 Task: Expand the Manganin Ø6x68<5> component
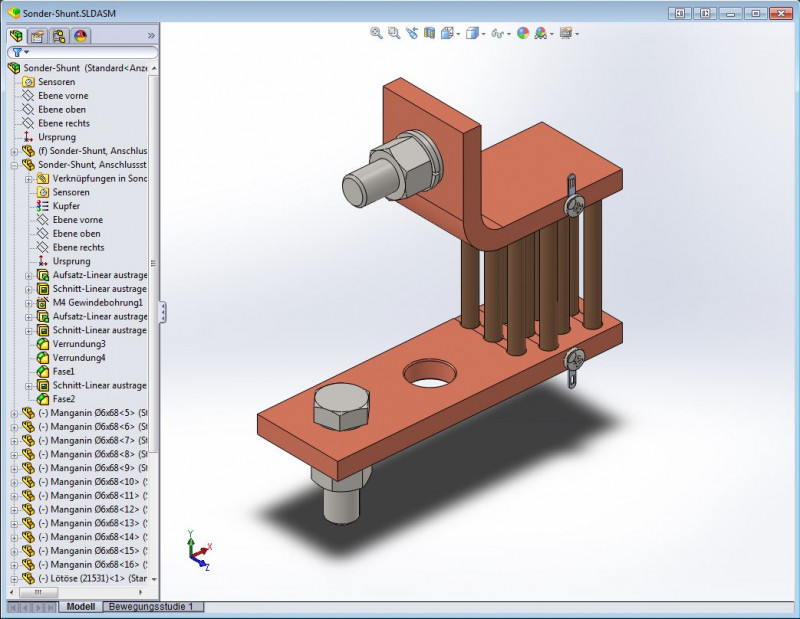point(13,413)
